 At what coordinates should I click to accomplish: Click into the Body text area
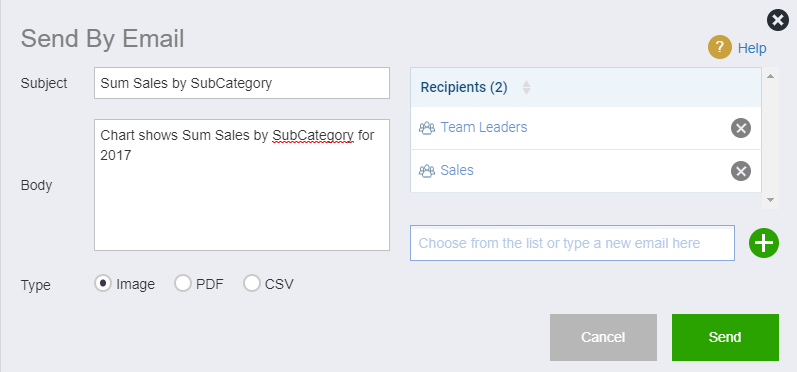(x=242, y=185)
